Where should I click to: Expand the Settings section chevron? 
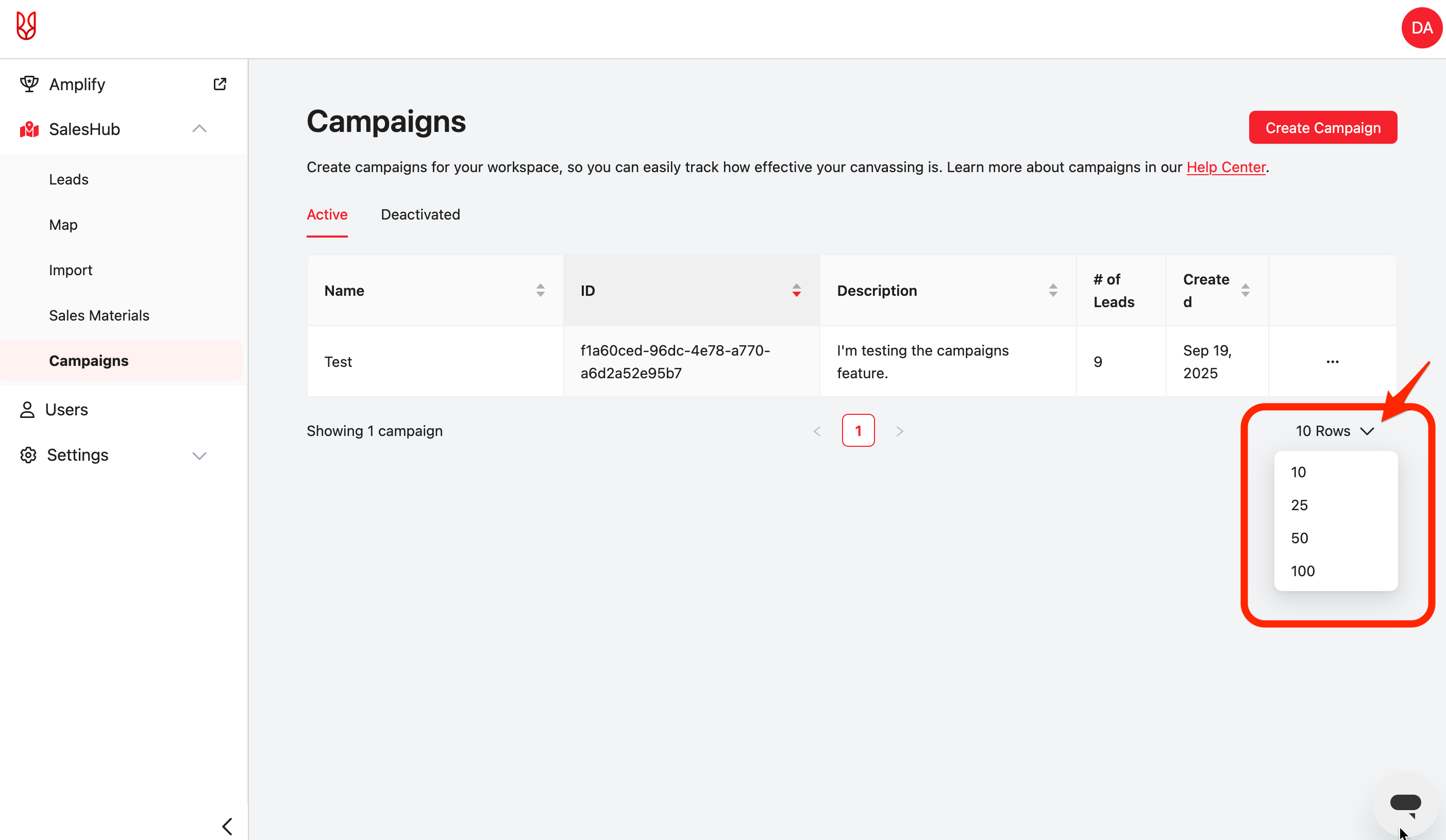[199, 456]
